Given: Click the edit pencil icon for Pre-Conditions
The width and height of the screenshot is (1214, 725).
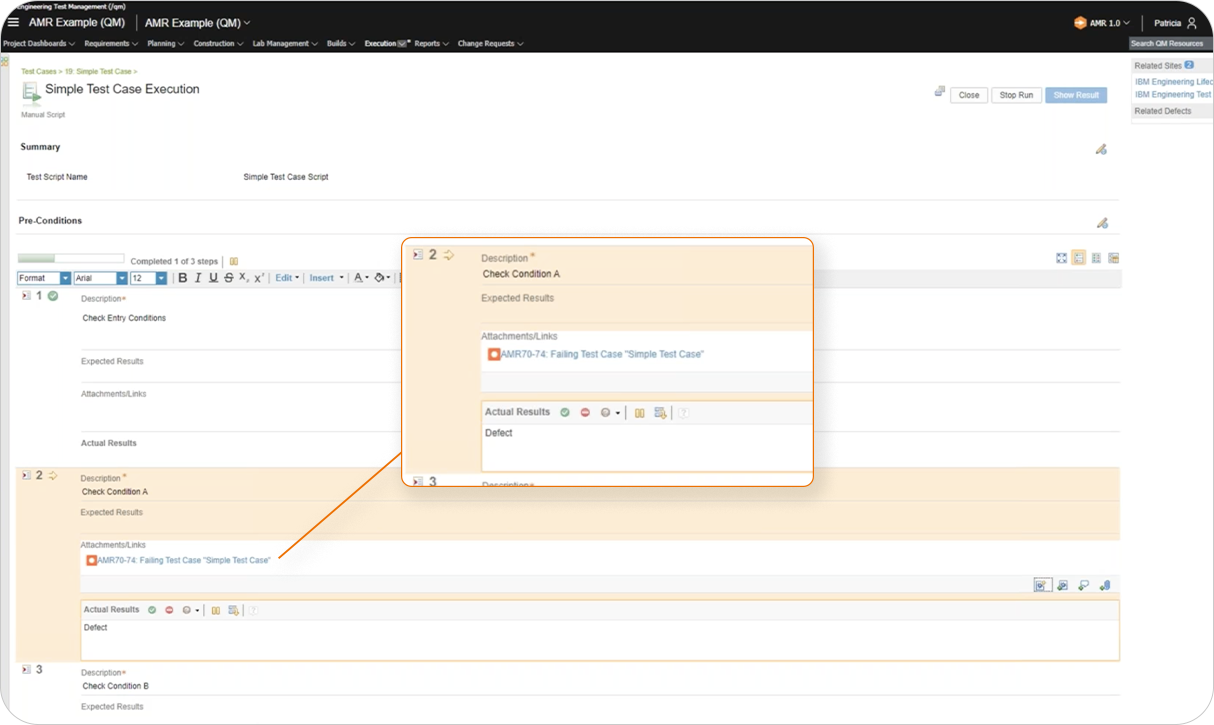Looking at the screenshot, I should [x=1101, y=223].
